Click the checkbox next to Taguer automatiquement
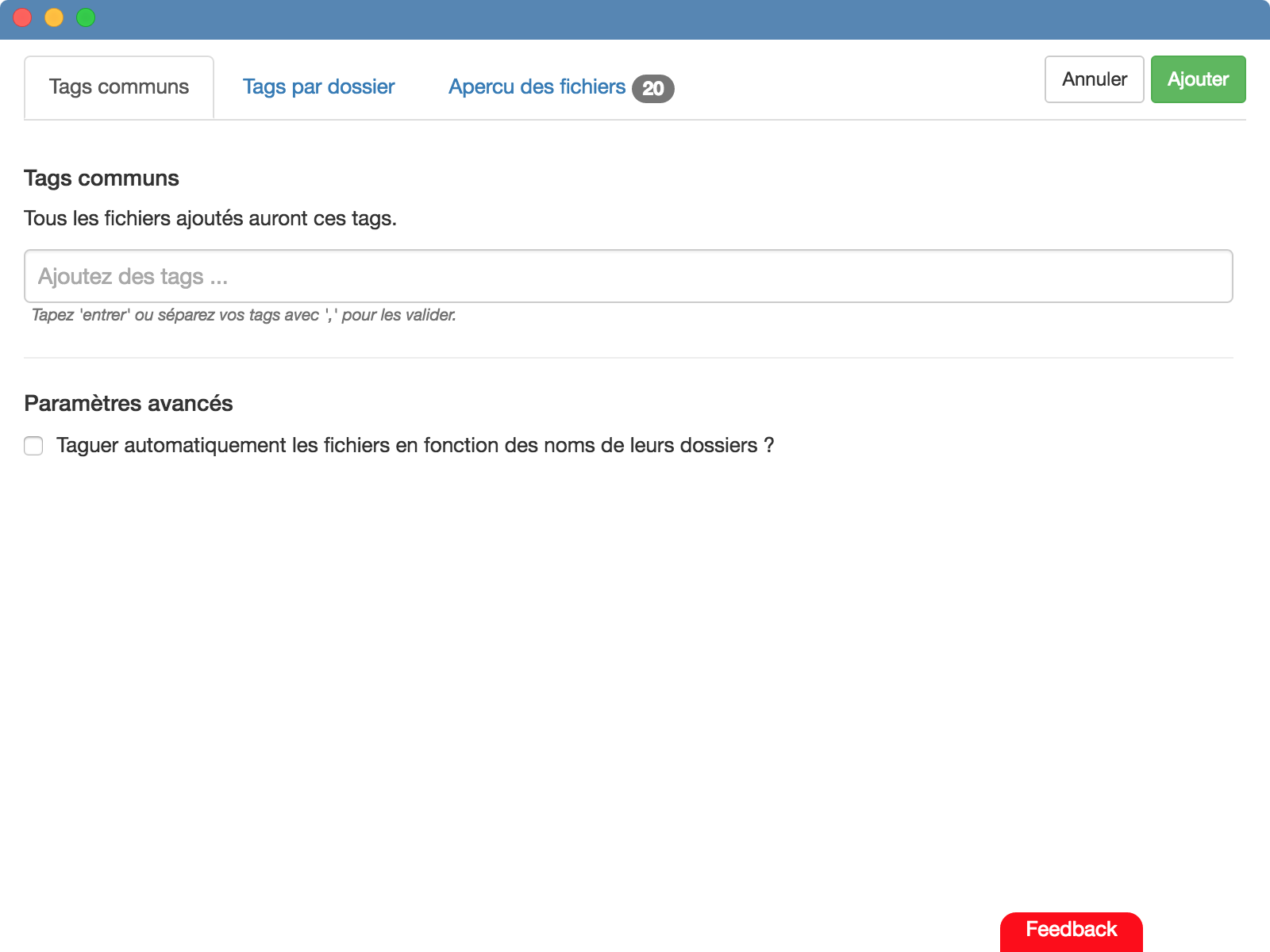Image resolution: width=1270 pixels, height=952 pixels. (x=33, y=447)
